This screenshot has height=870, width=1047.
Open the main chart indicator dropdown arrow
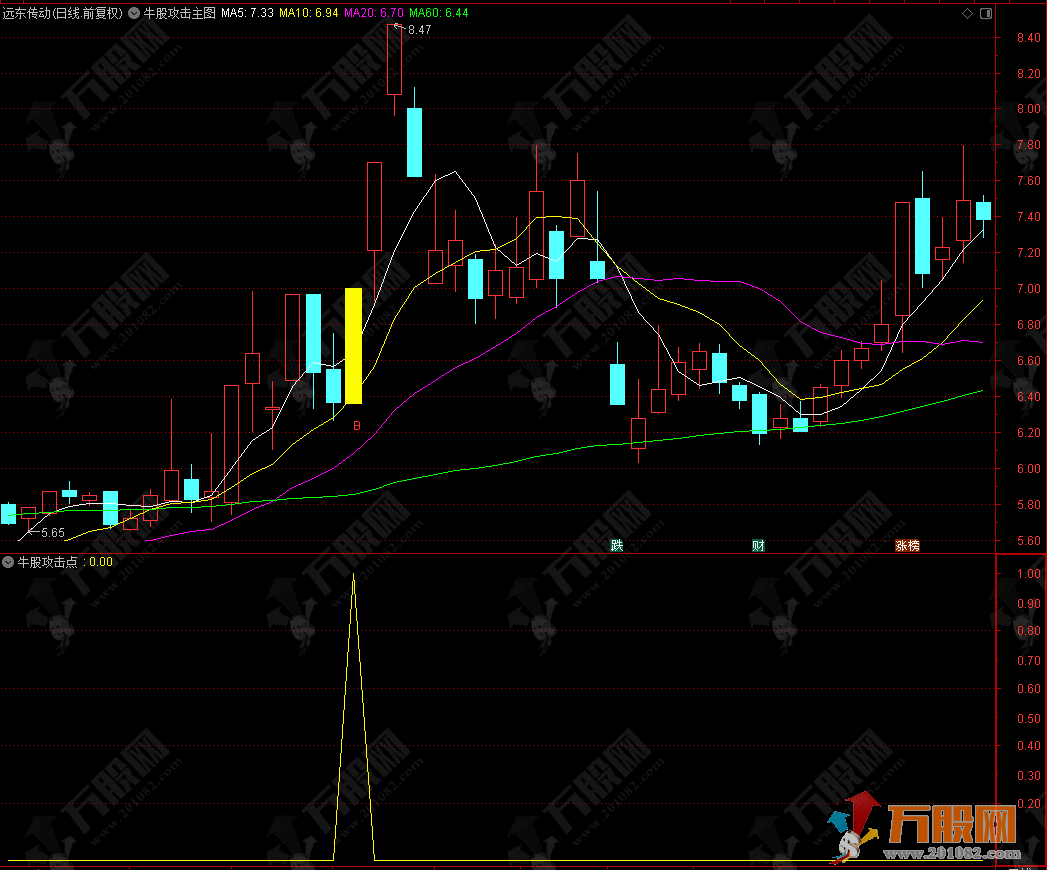134,13
